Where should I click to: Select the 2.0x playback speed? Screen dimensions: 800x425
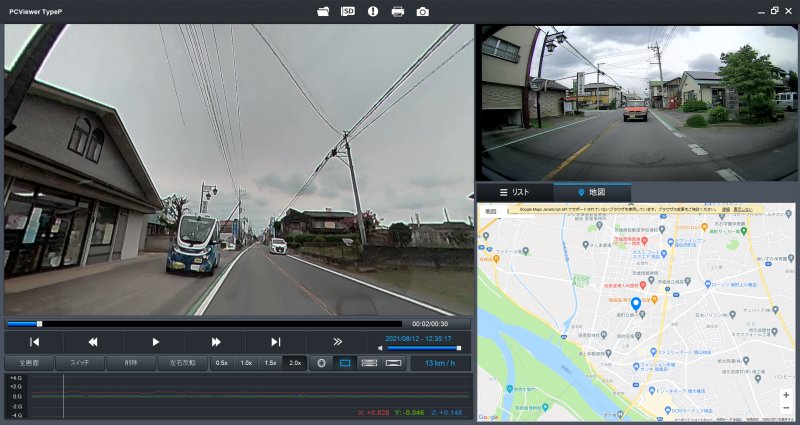pos(295,363)
